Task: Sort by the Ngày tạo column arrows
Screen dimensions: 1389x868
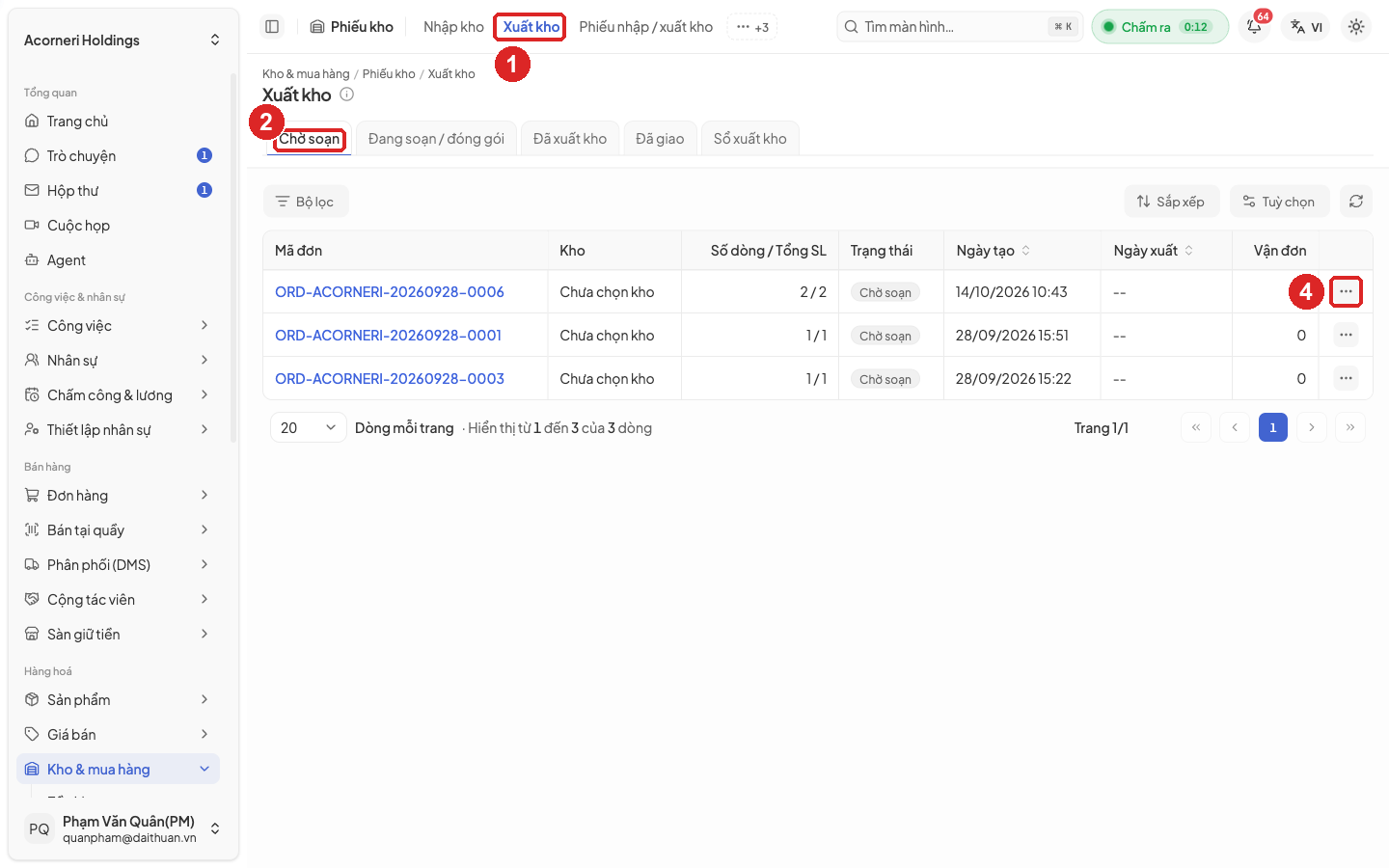Action: point(1025,251)
